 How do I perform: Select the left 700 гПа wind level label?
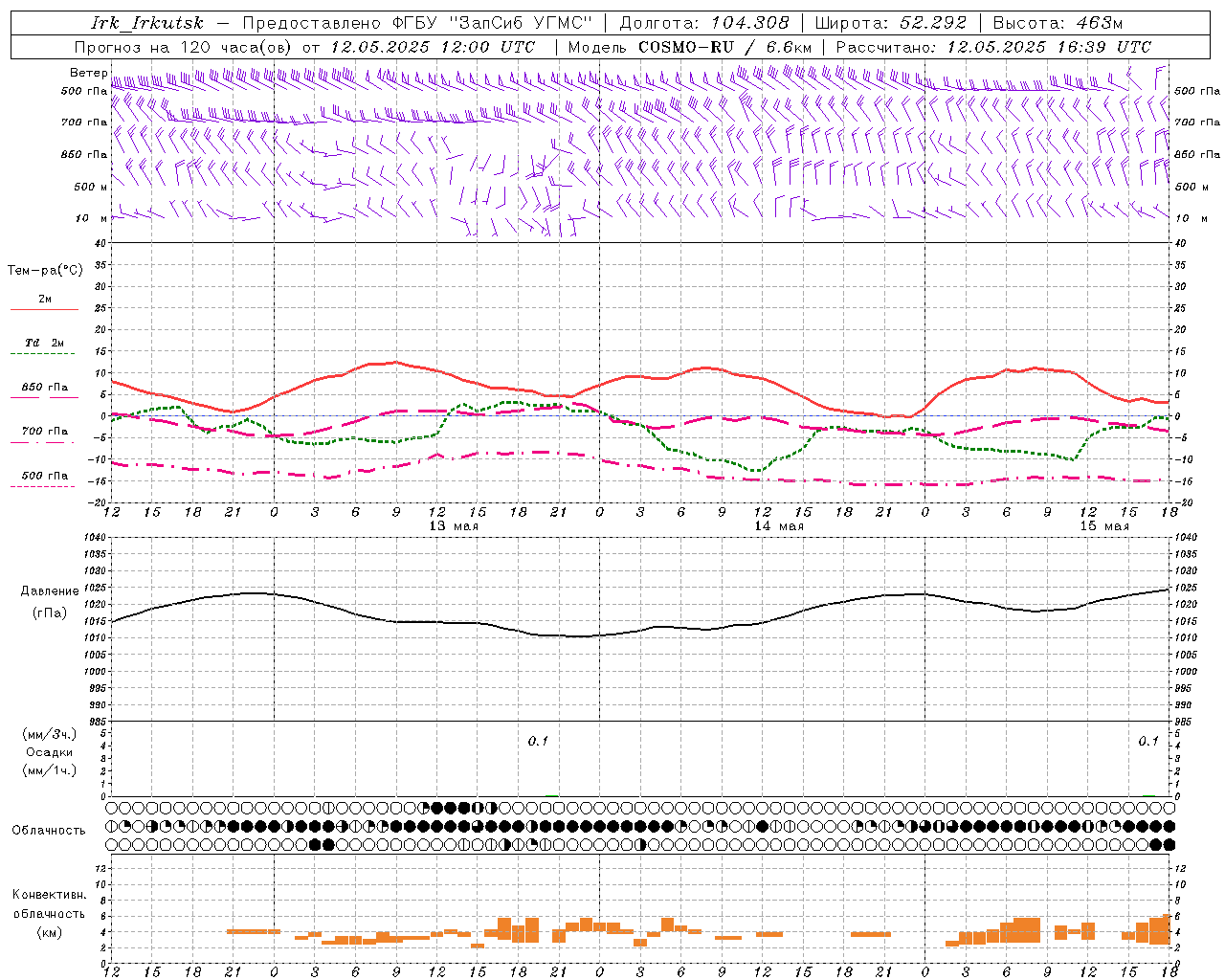(84, 122)
